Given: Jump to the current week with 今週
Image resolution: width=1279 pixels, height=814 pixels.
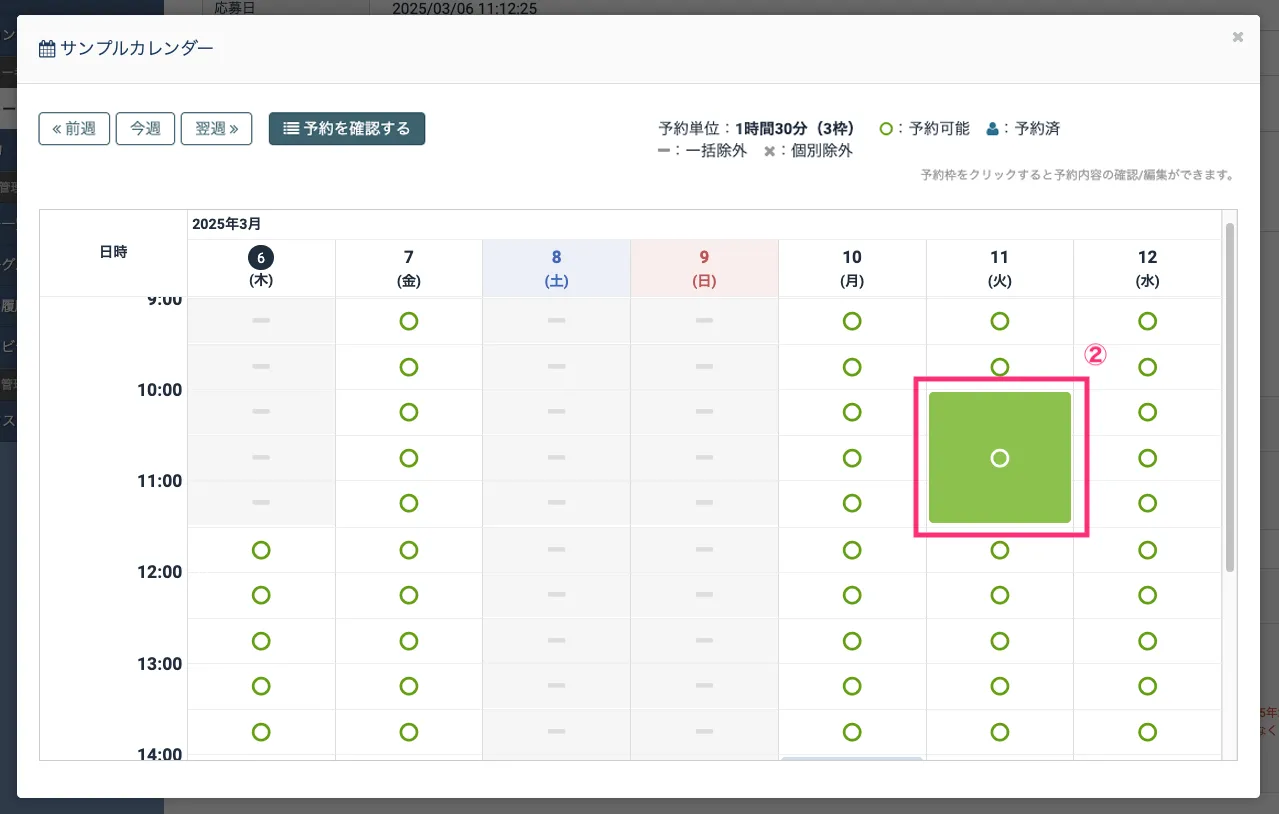Looking at the screenshot, I should coord(146,129).
